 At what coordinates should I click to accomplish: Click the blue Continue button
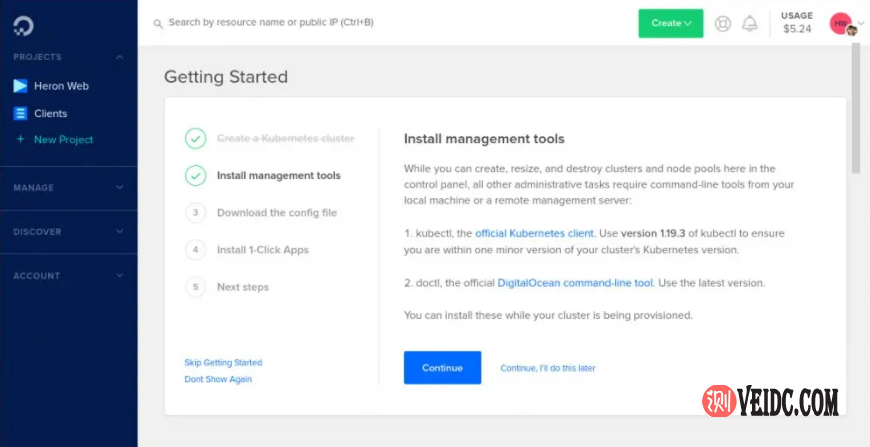[x=442, y=368]
